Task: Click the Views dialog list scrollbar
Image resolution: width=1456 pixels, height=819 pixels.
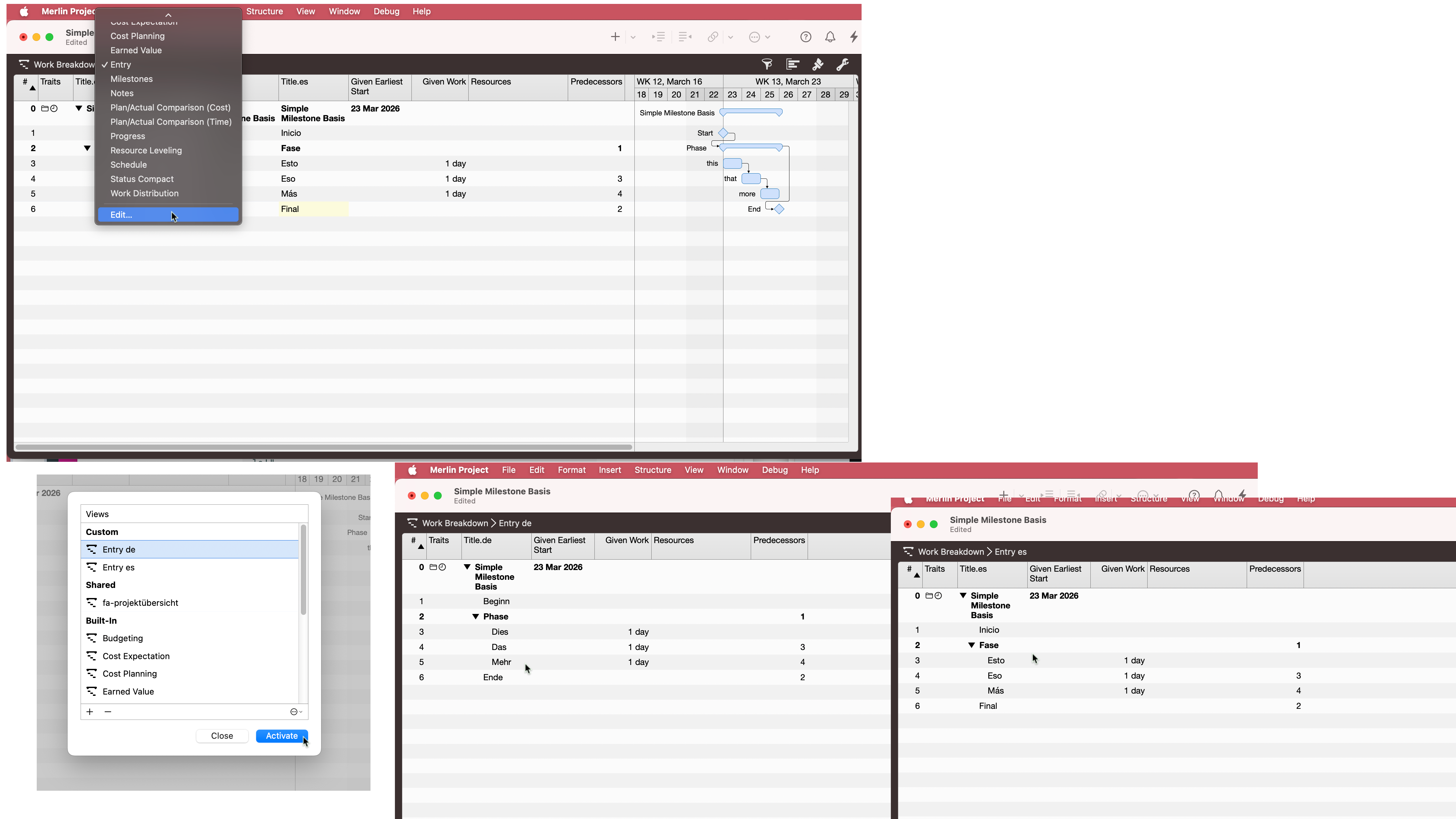Action: [x=304, y=570]
